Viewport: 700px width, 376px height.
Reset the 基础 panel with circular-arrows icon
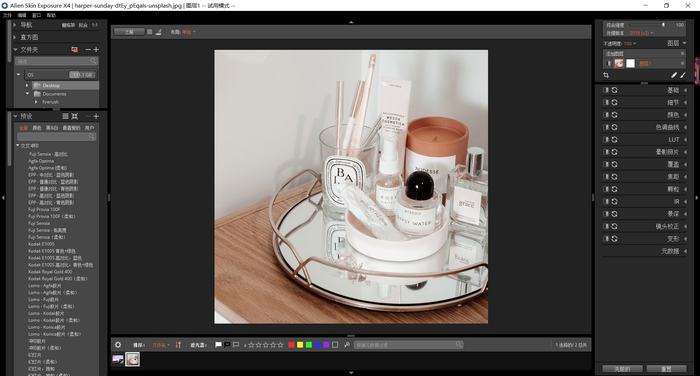click(615, 90)
